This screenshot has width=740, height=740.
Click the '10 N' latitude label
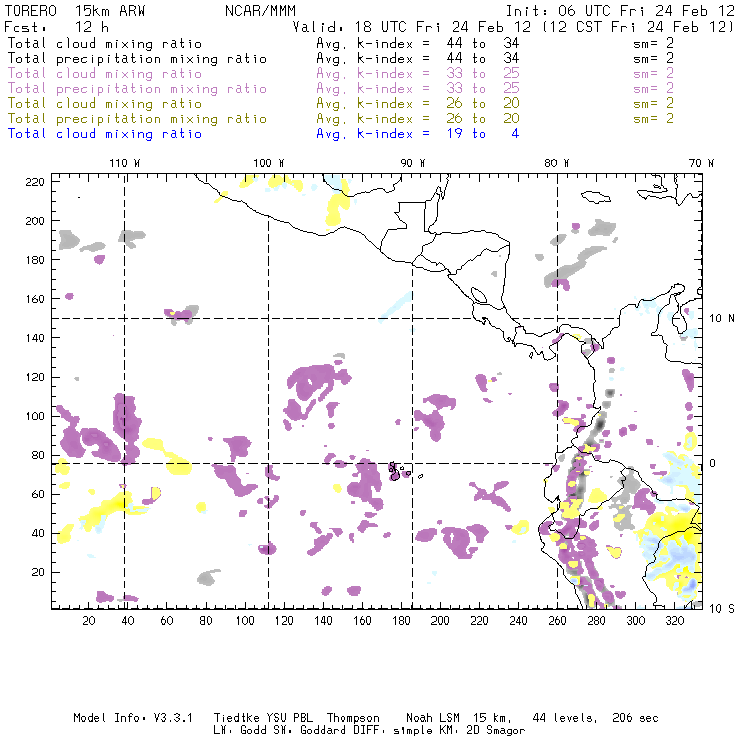tap(722, 319)
